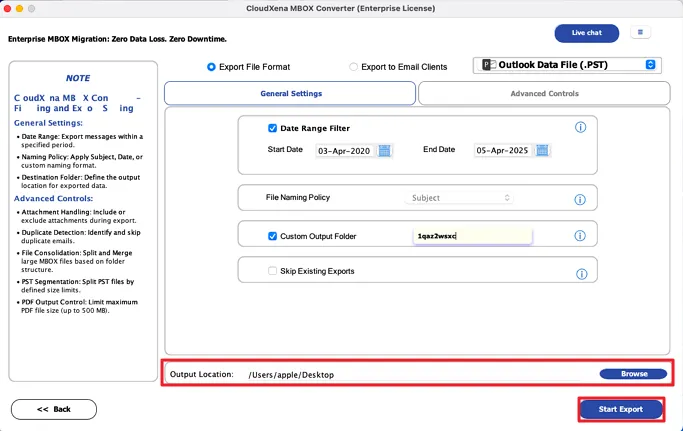Click Browse to choose output location
The image size is (683, 431).
(x=633, y=374)
